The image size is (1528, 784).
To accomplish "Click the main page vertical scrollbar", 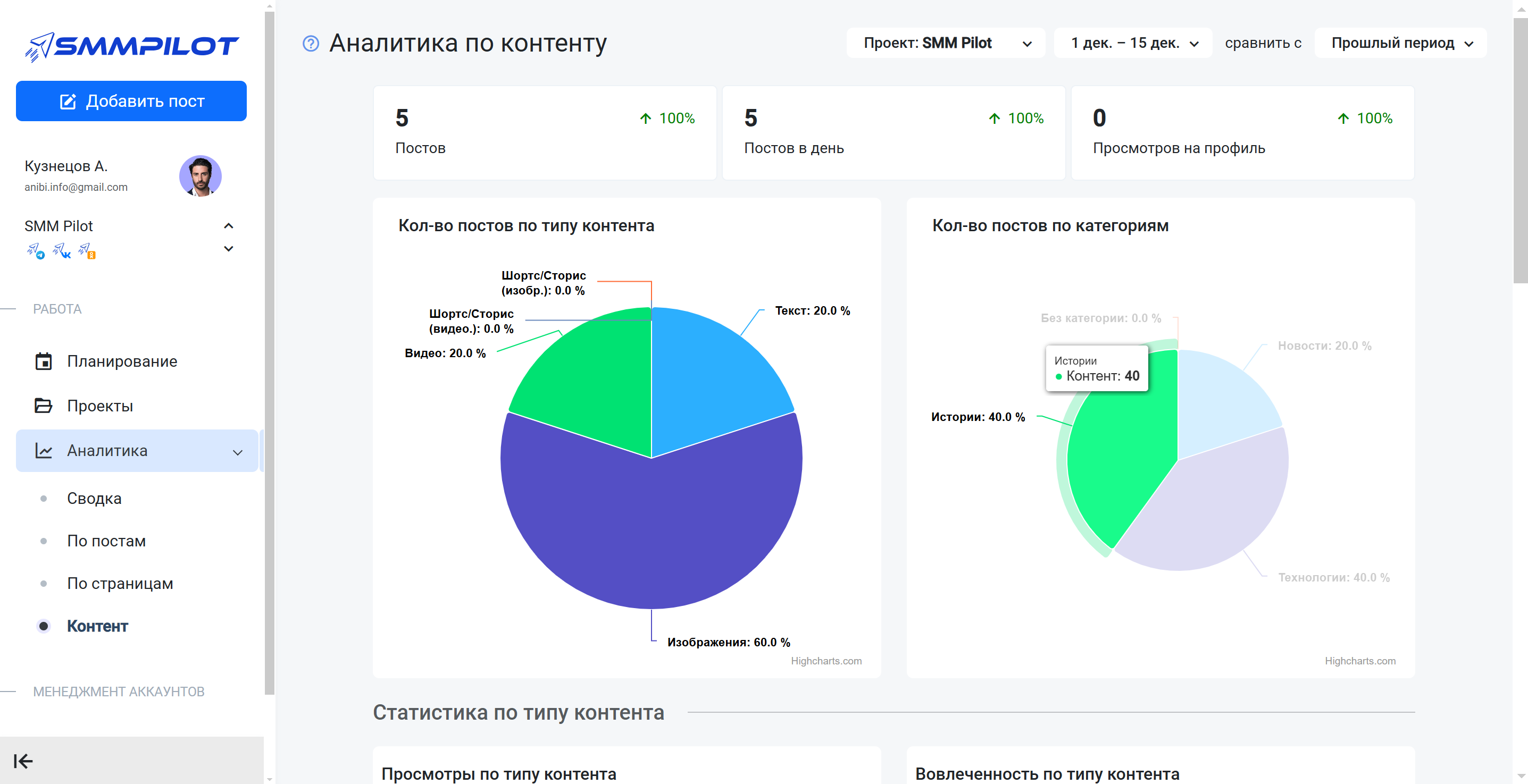I will (x=1521, y=151).
